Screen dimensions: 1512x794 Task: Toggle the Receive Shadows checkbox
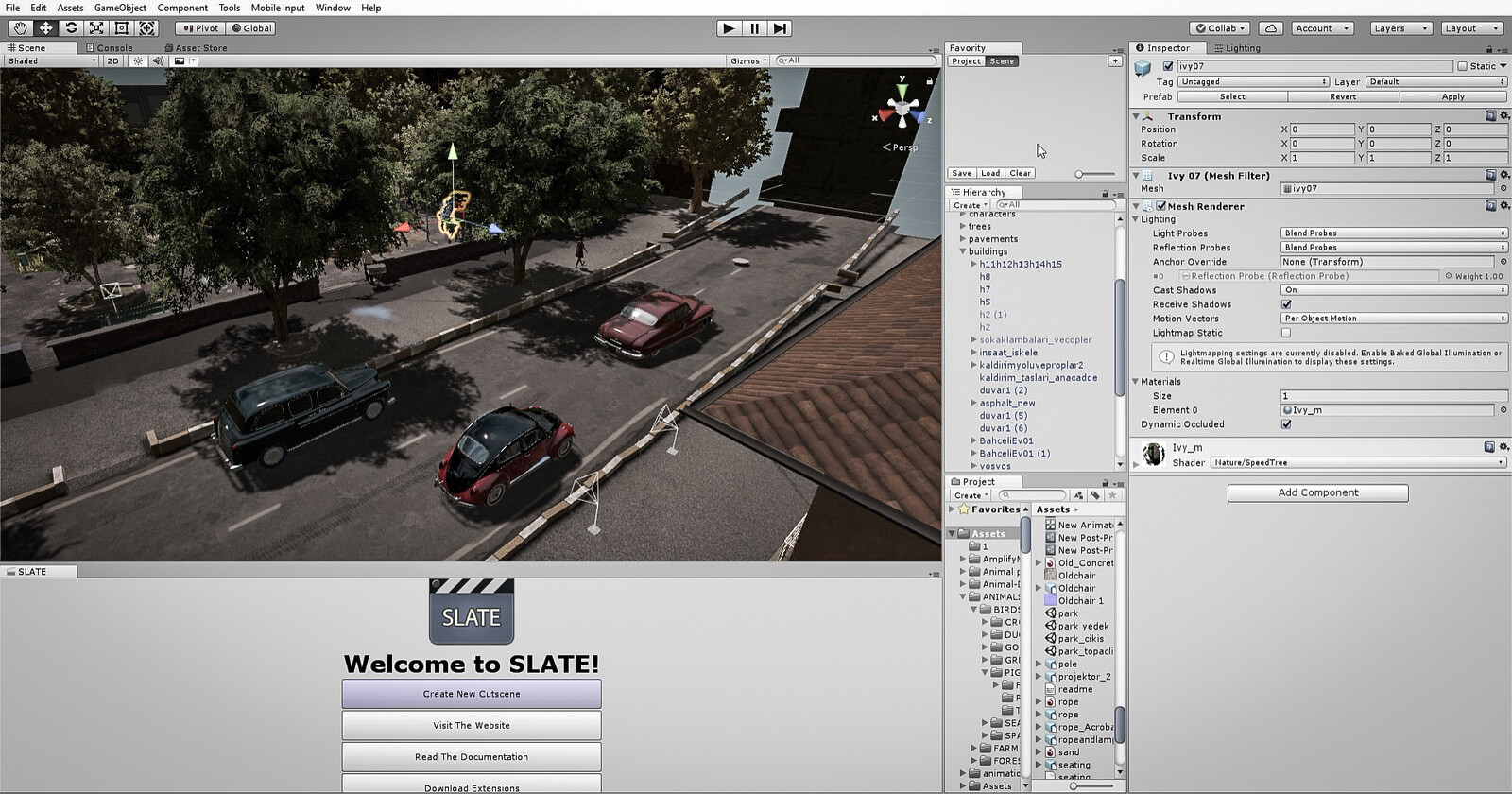pyautogui.click(x=1286, y=304)
